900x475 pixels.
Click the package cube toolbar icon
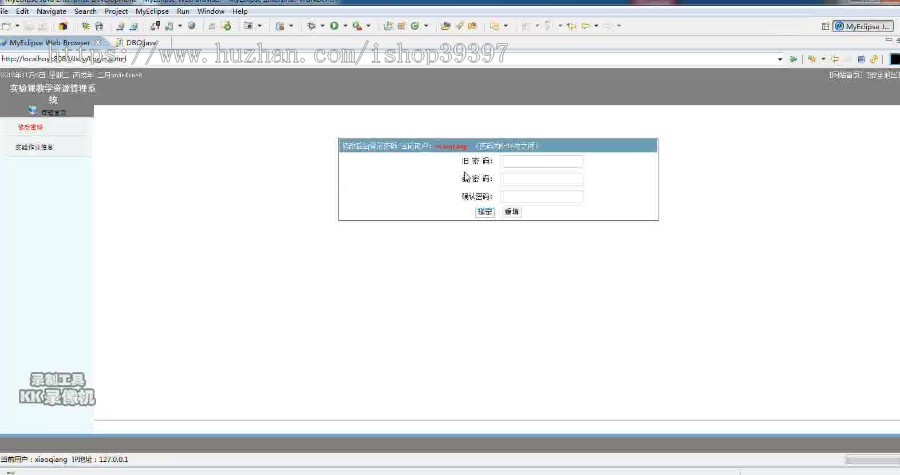click(x=63, y=26)
